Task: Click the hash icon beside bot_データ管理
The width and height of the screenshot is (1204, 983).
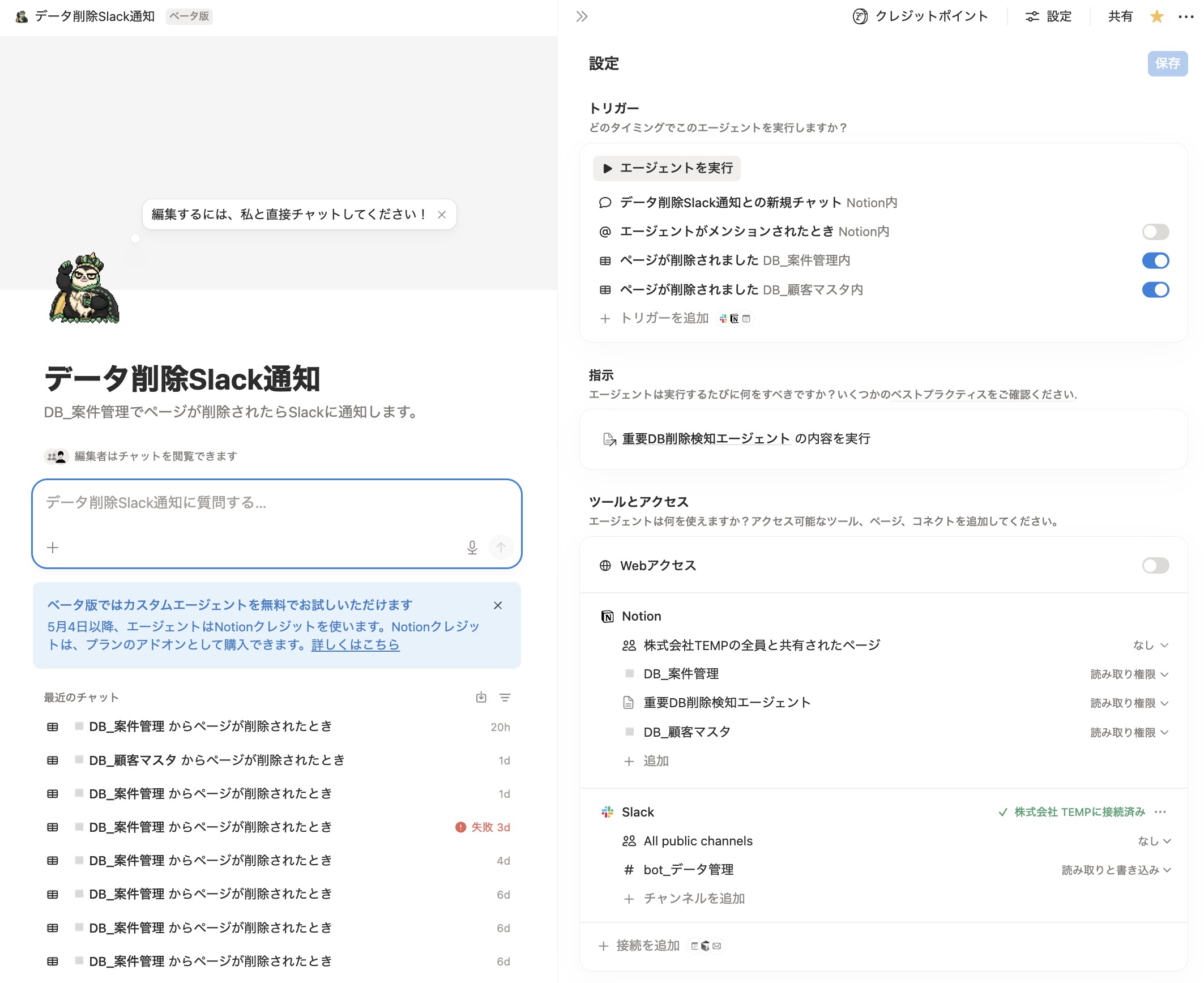Action: click(x=629, y=870)
